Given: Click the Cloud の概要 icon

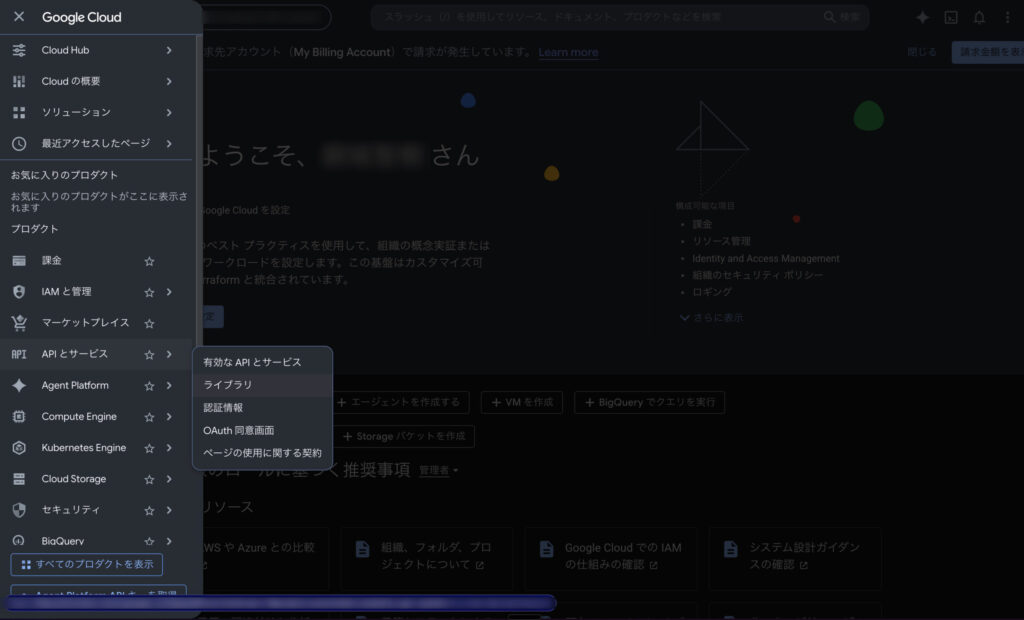Looking at the screenshot, I should tap(19, 81).
